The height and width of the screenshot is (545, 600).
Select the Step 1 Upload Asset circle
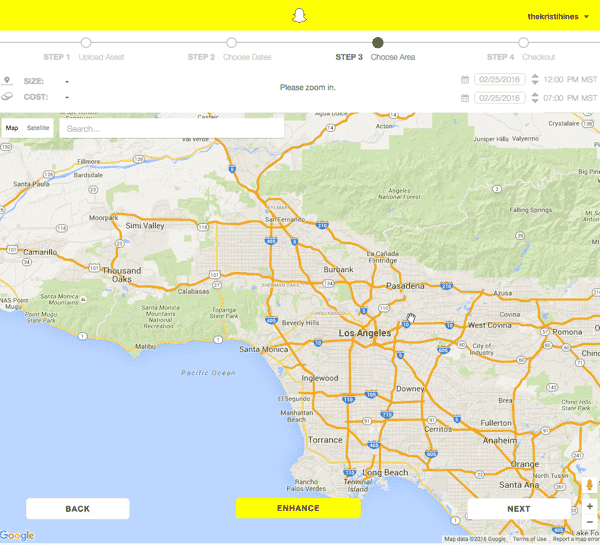click(x=86, y=43)
